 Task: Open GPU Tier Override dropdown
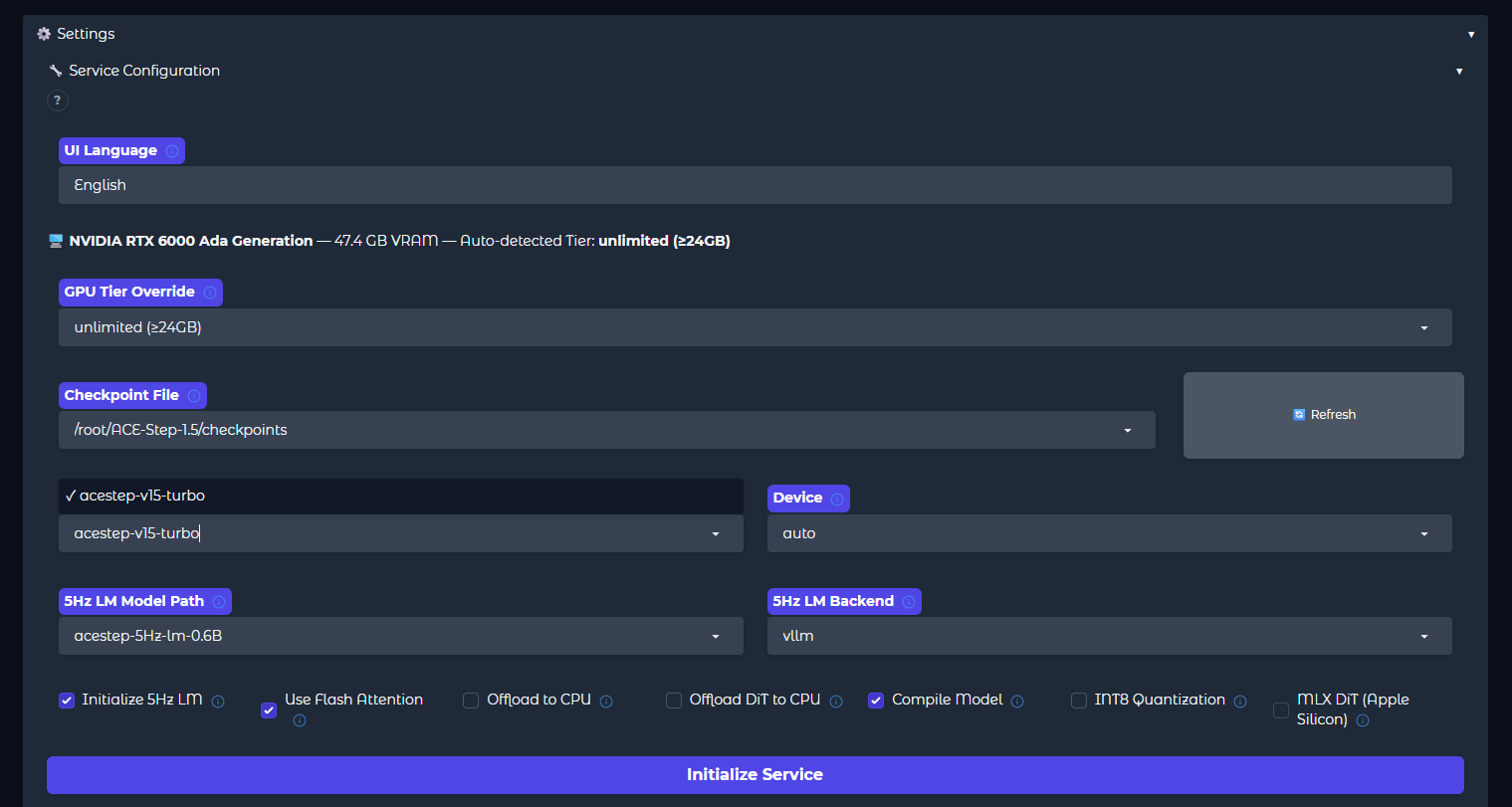756,327
